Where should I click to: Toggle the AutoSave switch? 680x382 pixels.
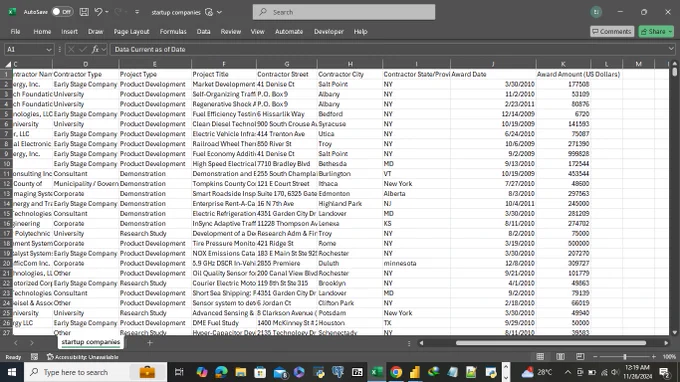(62, 12)
